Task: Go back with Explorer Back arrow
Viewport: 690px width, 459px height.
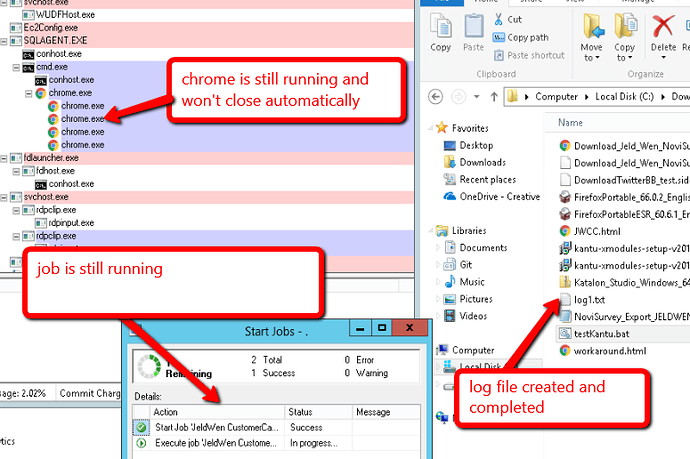Action: 436,96
